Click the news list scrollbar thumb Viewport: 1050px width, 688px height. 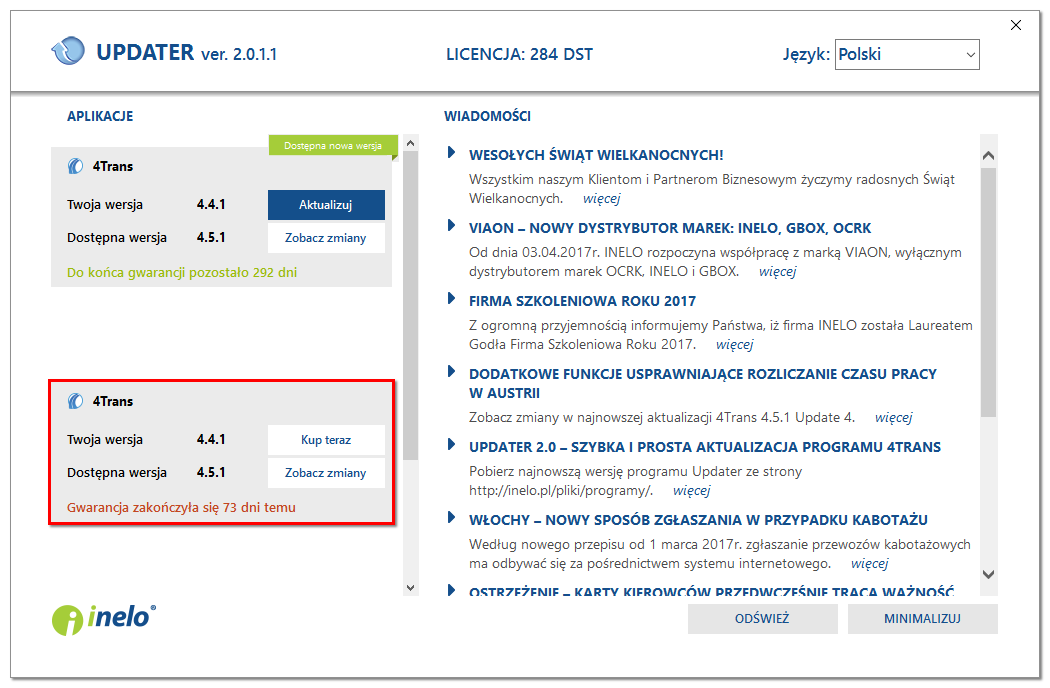pyautogui.click(x=988, y=292)
